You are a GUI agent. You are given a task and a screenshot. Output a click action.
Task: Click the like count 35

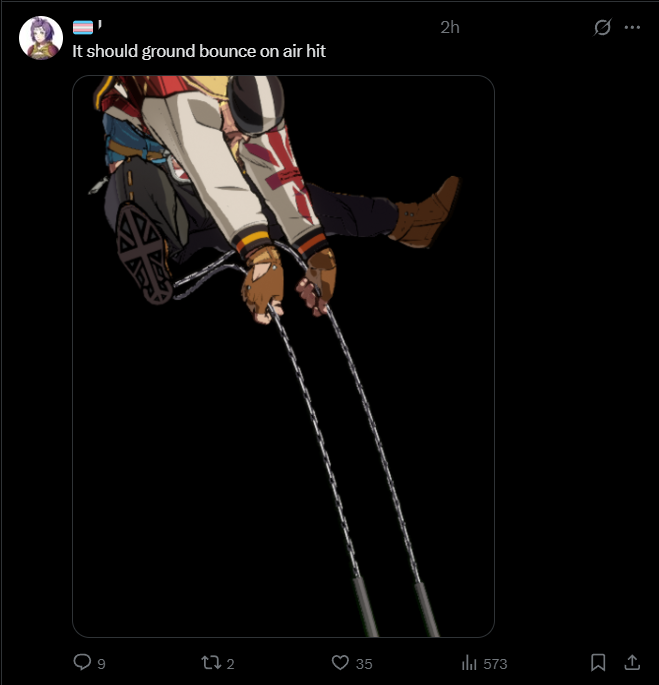tap(364, 664)
